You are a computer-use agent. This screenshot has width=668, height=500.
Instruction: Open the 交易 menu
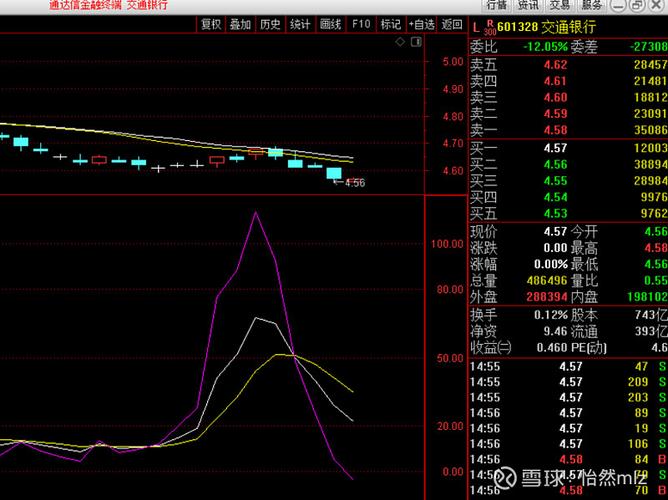[x=559, y=5]
